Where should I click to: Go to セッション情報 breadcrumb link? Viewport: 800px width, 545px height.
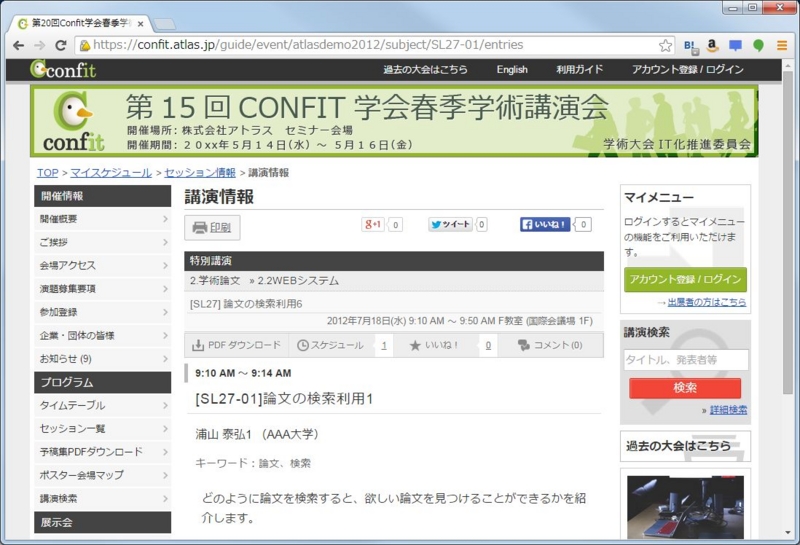pyautogui.click(x=200, y=173)
